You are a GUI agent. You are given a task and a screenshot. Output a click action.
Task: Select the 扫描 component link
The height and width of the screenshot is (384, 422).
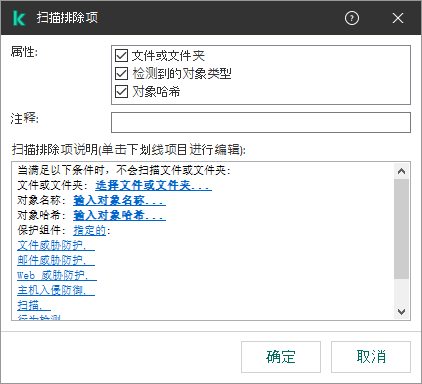34,305
